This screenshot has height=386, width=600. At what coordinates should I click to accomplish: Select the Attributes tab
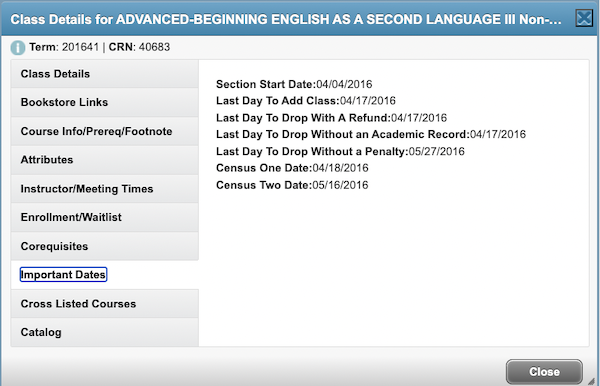(104, 160)
